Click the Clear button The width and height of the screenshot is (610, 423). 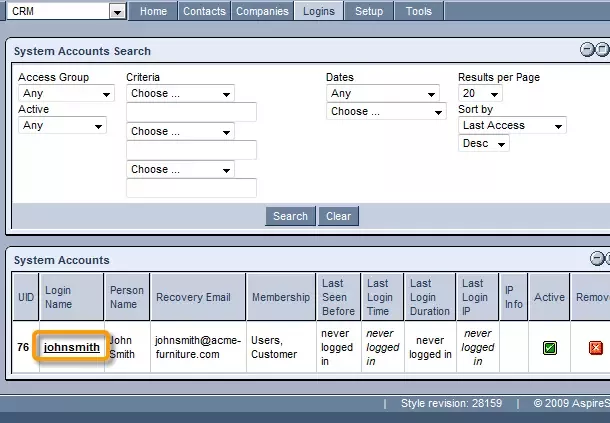click(x=339, y=216)
